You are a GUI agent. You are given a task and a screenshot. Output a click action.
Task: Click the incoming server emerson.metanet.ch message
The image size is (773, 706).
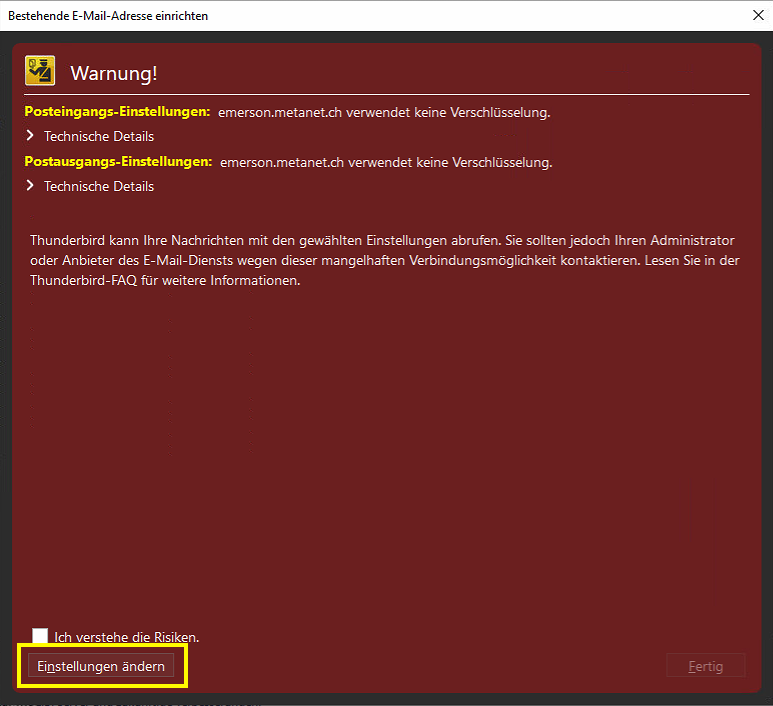(384, 112)
